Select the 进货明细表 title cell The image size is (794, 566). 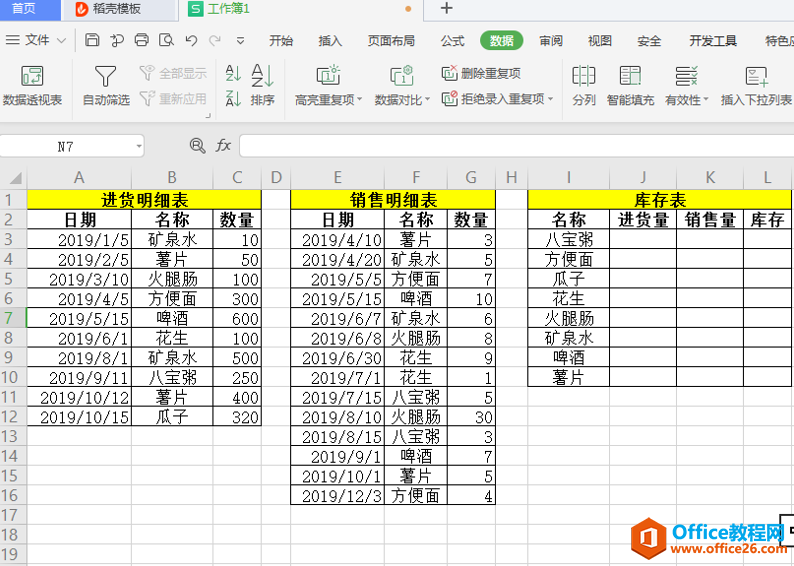click(x=144, y=199)
